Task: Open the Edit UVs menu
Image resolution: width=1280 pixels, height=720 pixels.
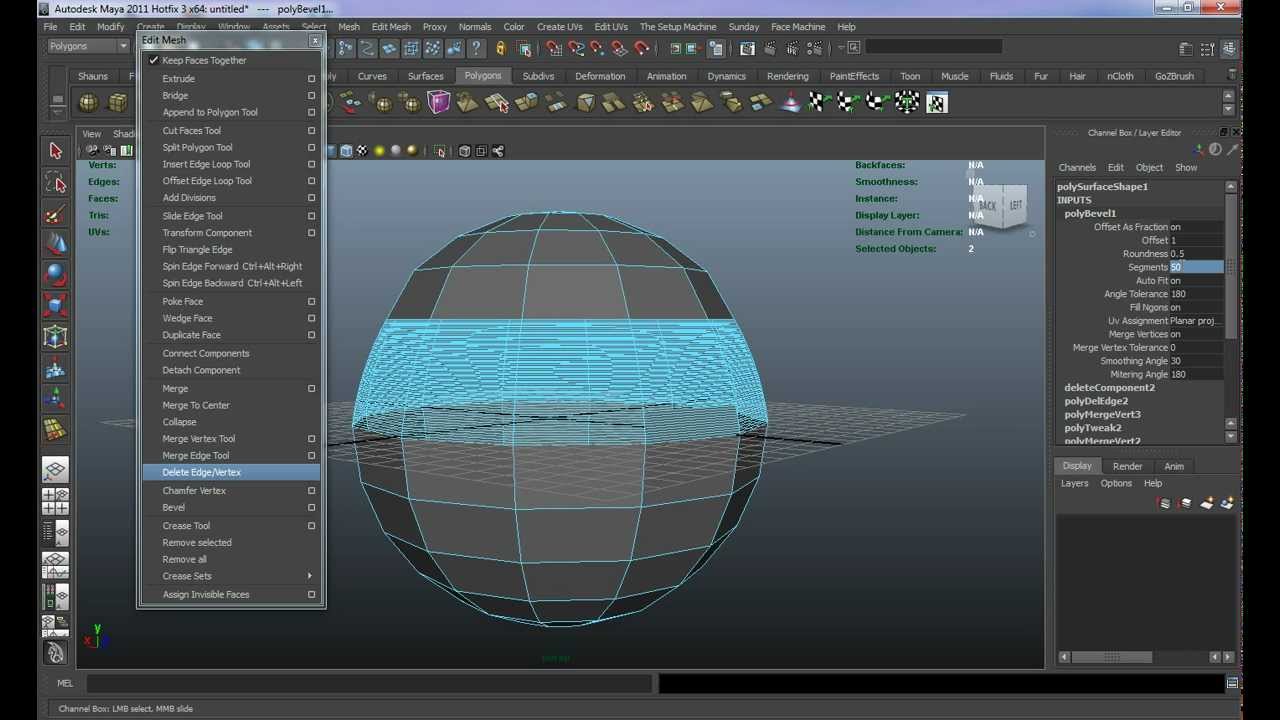Action: [x=611, y=27]
